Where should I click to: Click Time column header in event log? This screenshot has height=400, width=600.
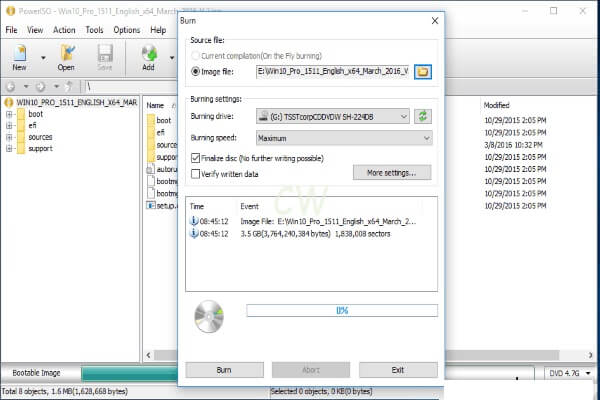tap(197, 206)
